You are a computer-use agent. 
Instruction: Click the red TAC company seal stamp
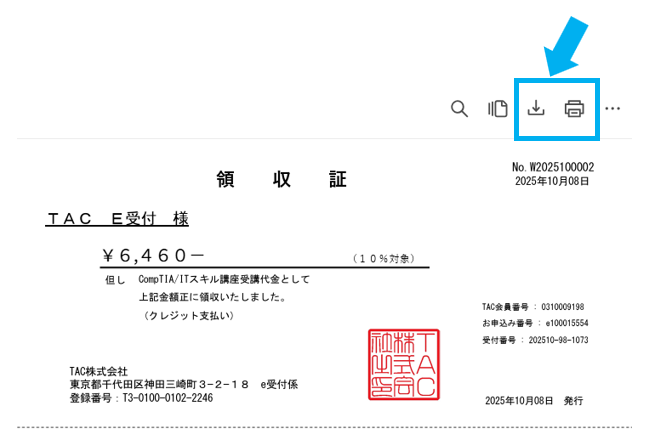[x=401, y=364]
